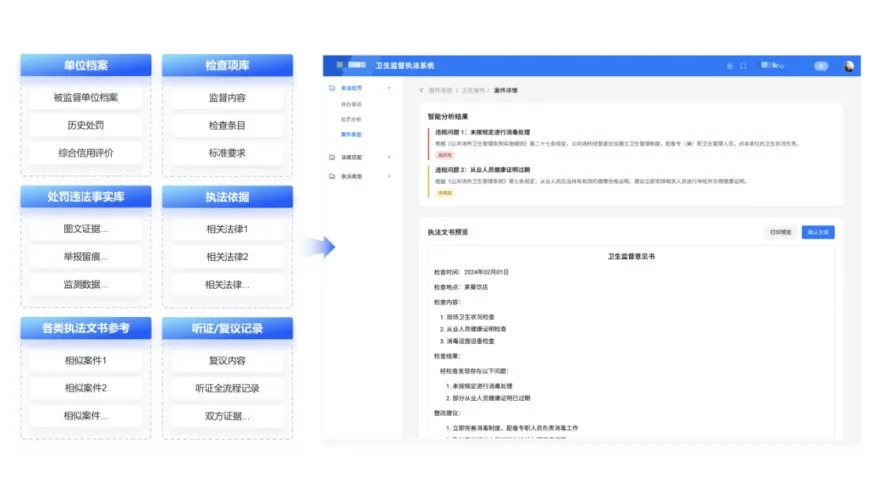Viewport: 873px width, 487px height.
Task: Click the 被监督单位档案 card
Action: (86, 97)
